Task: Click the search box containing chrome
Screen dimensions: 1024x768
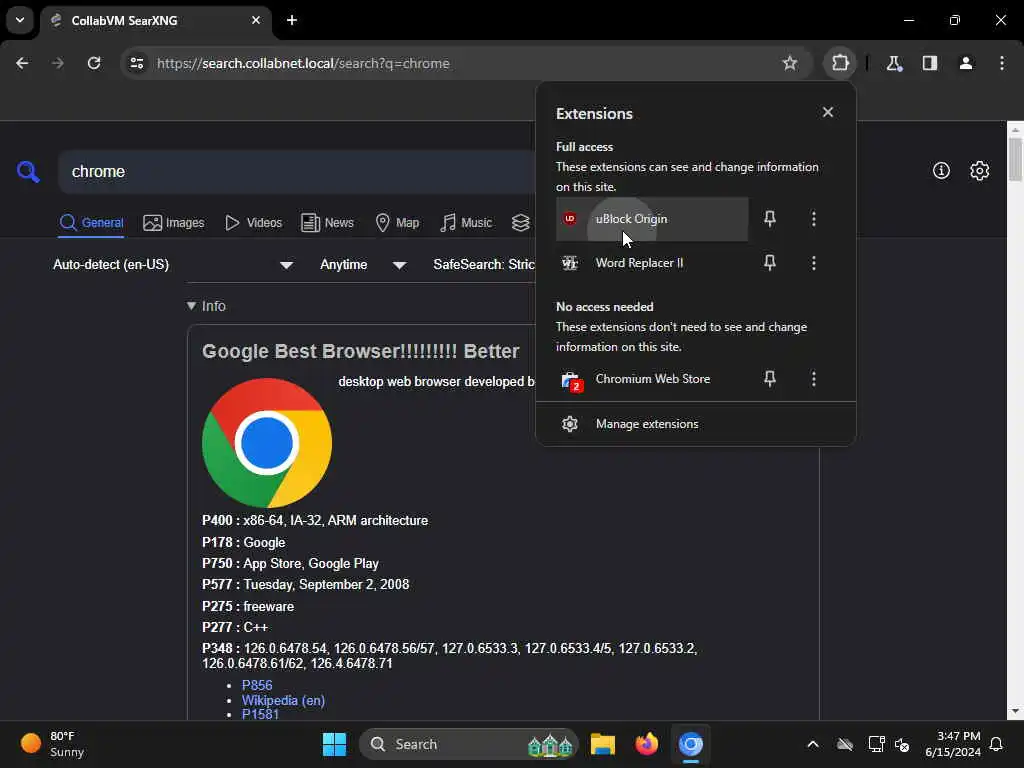Action: coord(297,172)
